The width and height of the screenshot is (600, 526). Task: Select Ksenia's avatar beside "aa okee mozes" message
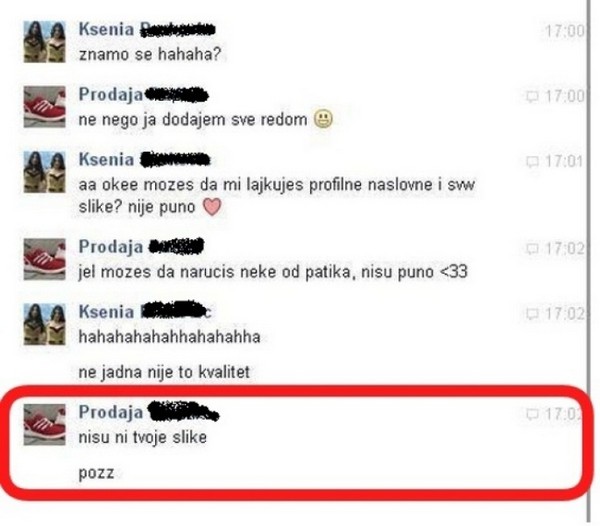coord(44,172)
